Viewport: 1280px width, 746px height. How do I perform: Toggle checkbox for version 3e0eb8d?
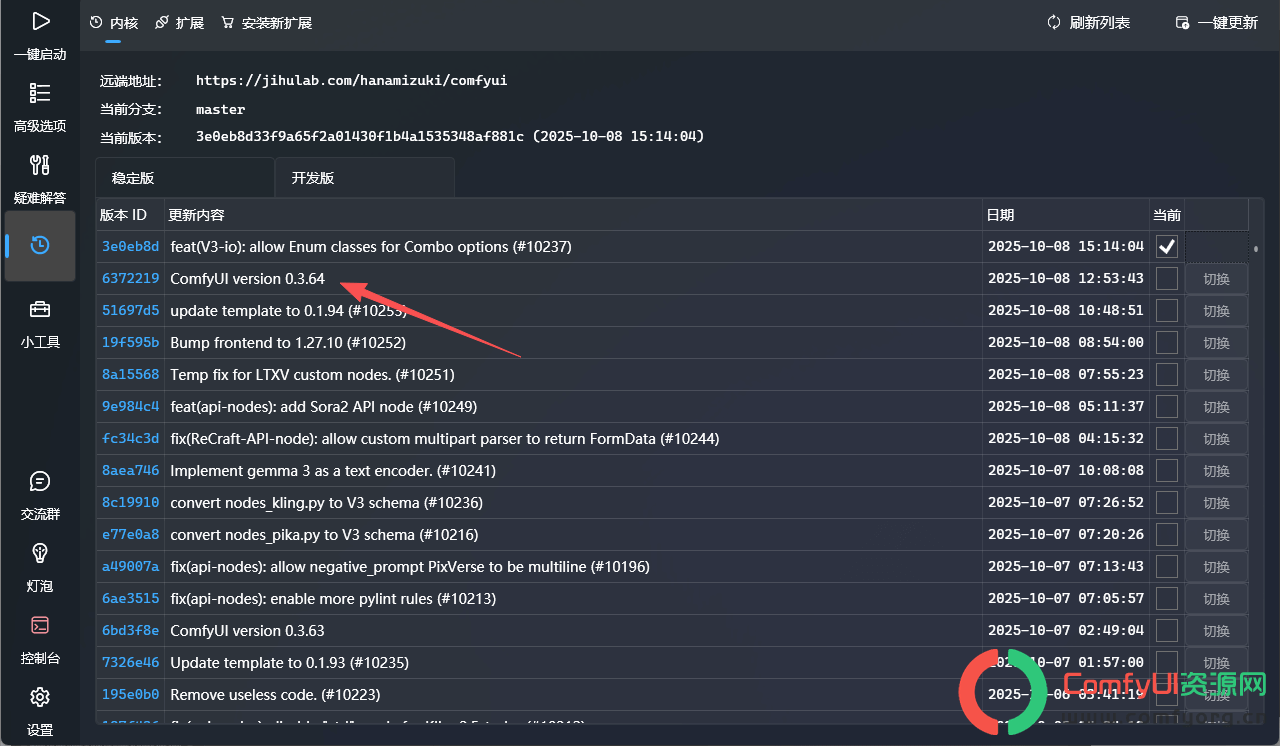click(1167, 246)
